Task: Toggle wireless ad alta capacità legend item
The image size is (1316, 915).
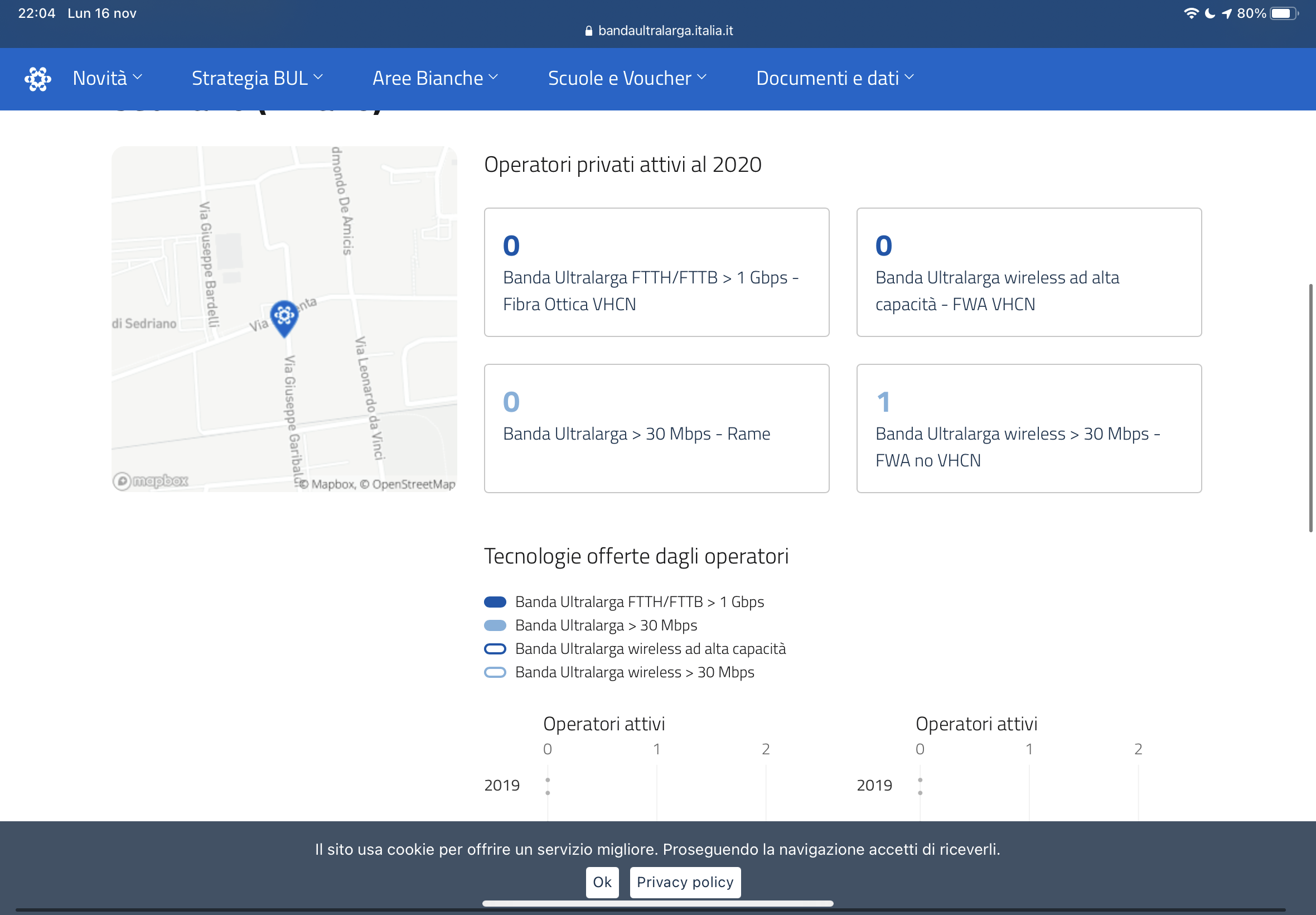Action: tap(650, 649)
